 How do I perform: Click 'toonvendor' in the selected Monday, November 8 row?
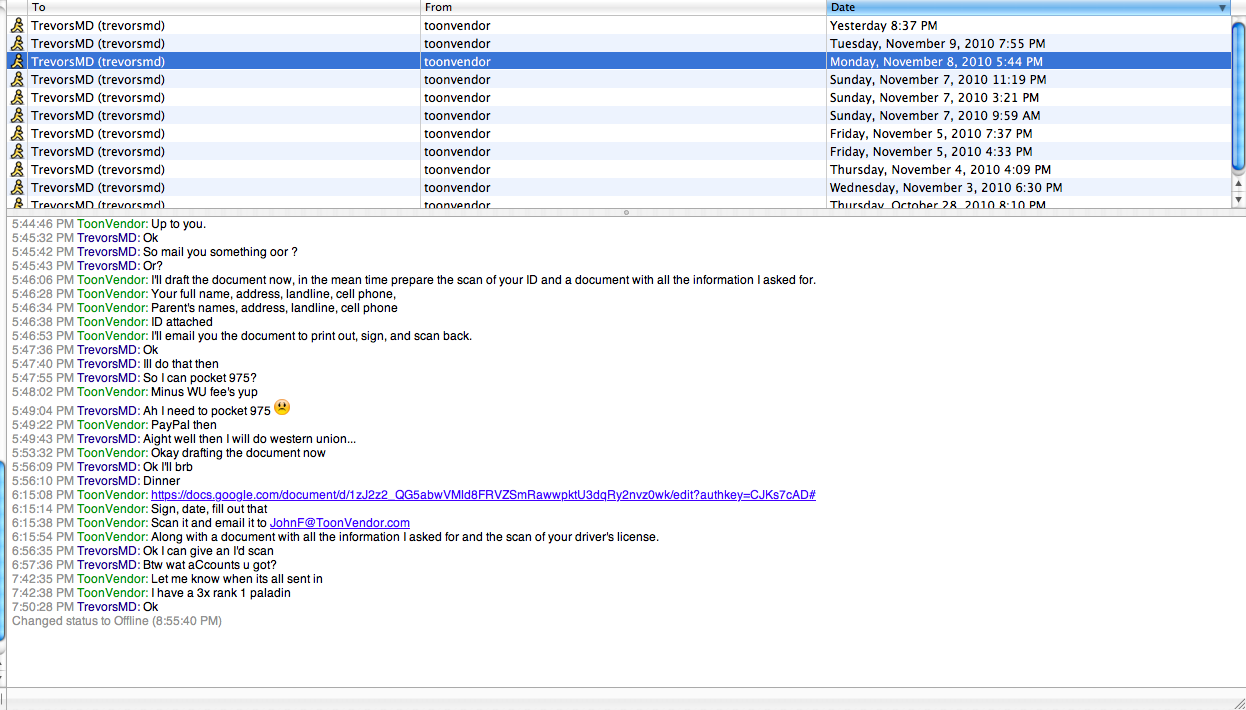457,61
